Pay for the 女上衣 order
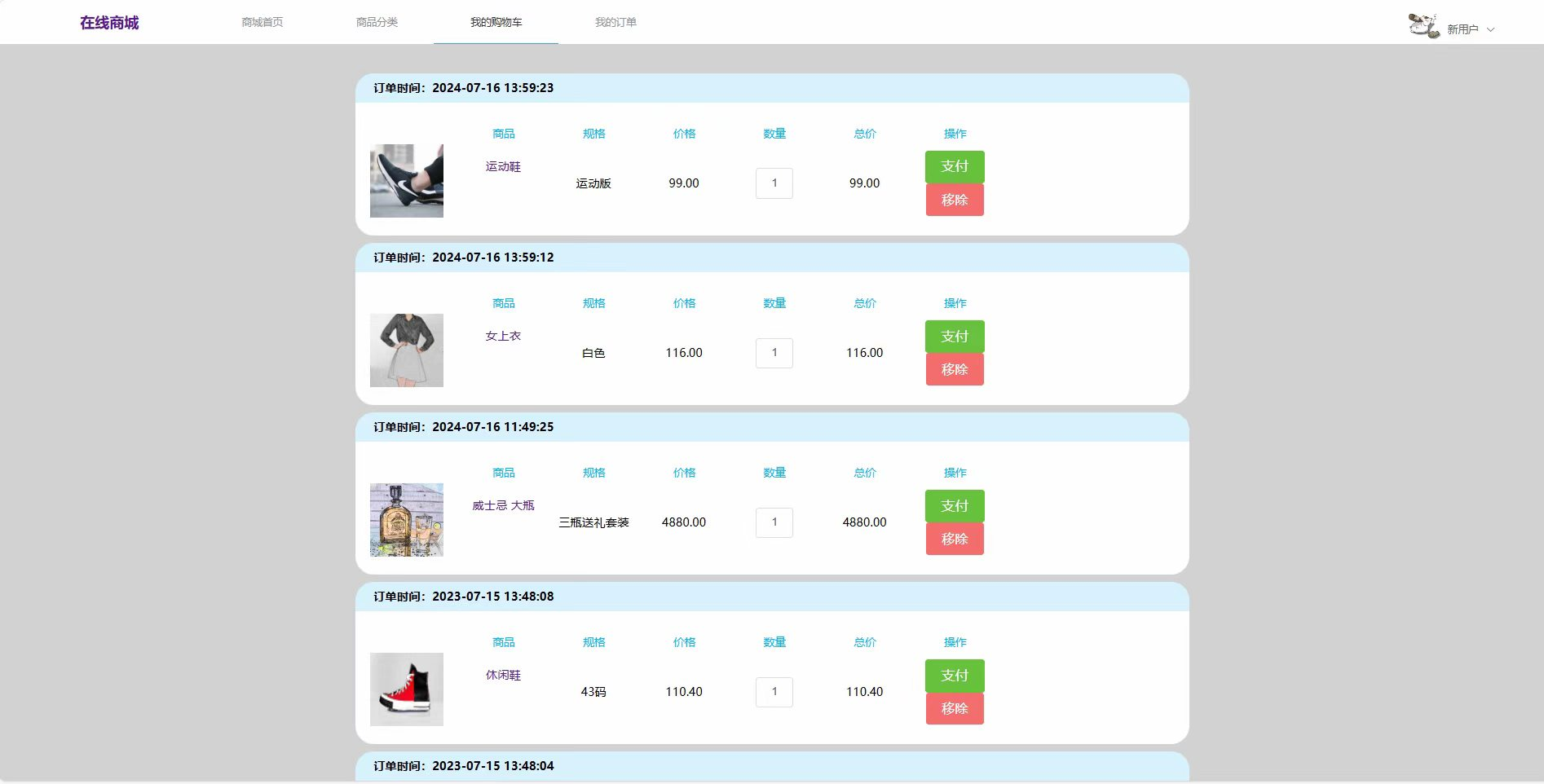 tap(955, 336)
